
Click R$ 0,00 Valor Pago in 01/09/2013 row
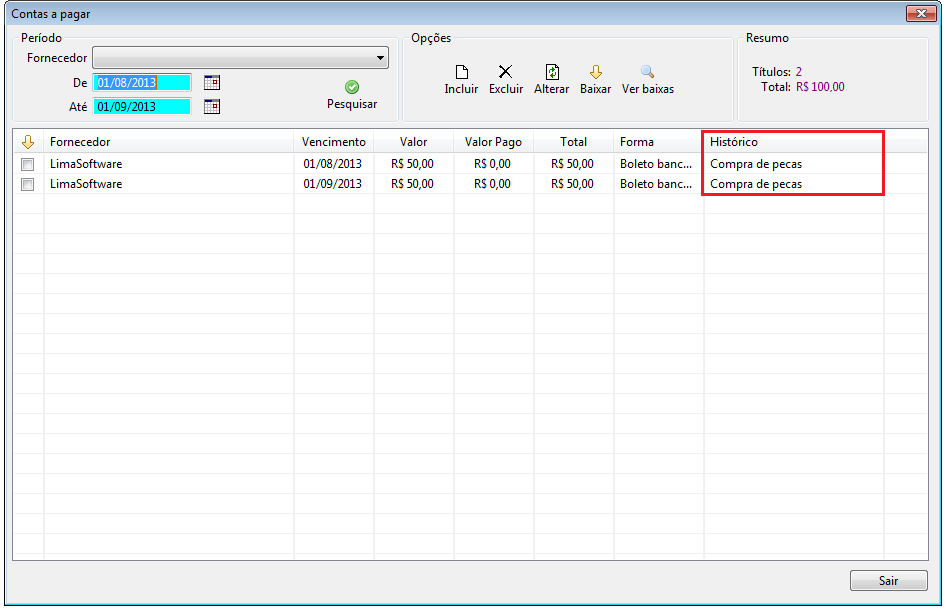(x=492, y=184)
